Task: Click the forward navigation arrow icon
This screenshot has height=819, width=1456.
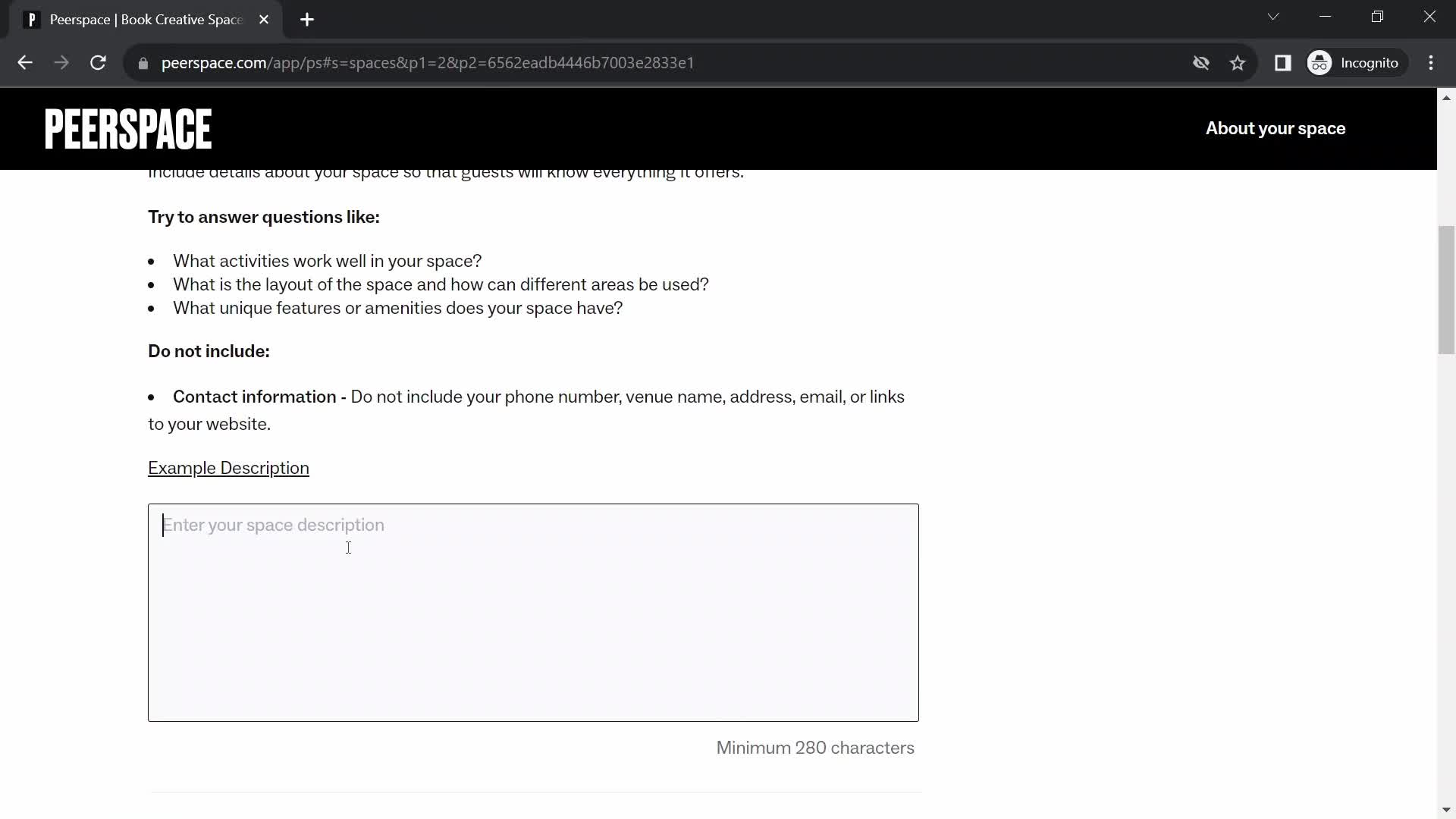Action: pyautogui.click(x=62, y=62)
